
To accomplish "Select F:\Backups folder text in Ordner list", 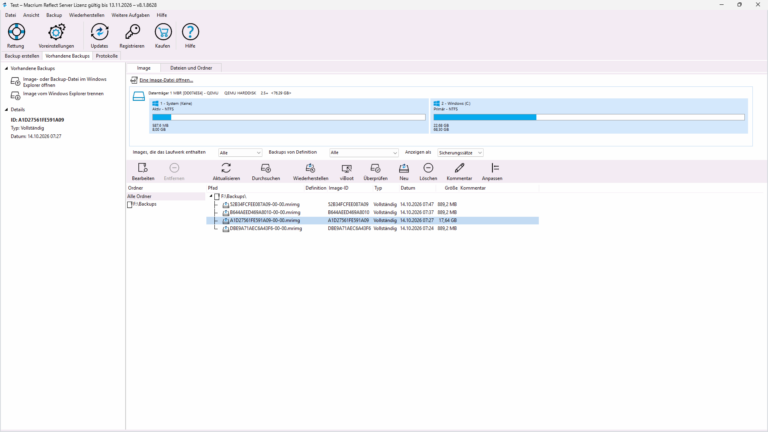I will coord(144,204).
